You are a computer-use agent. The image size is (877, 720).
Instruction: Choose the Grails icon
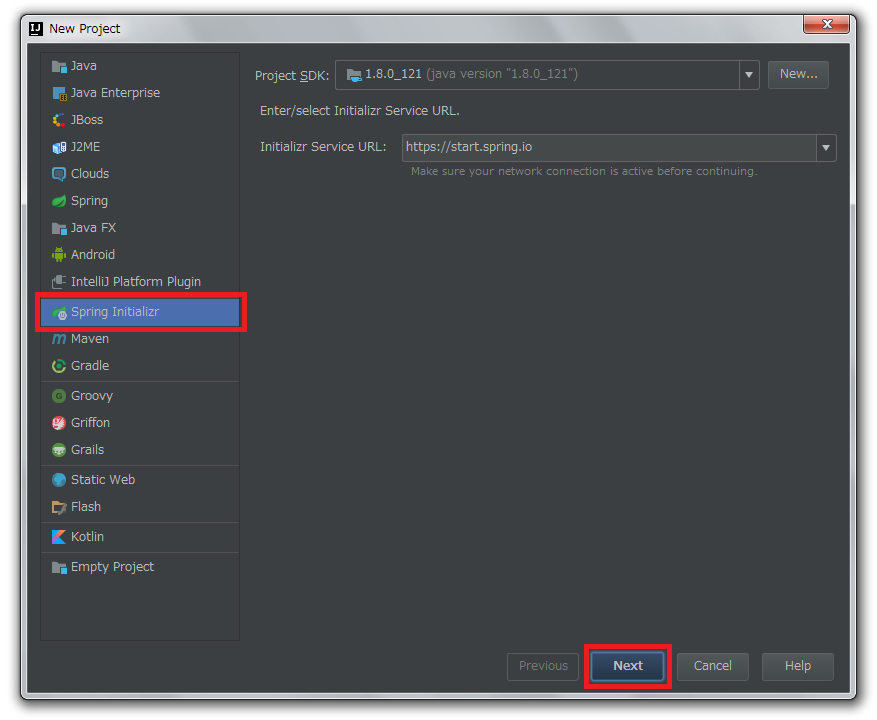click(x=59, y=450)
